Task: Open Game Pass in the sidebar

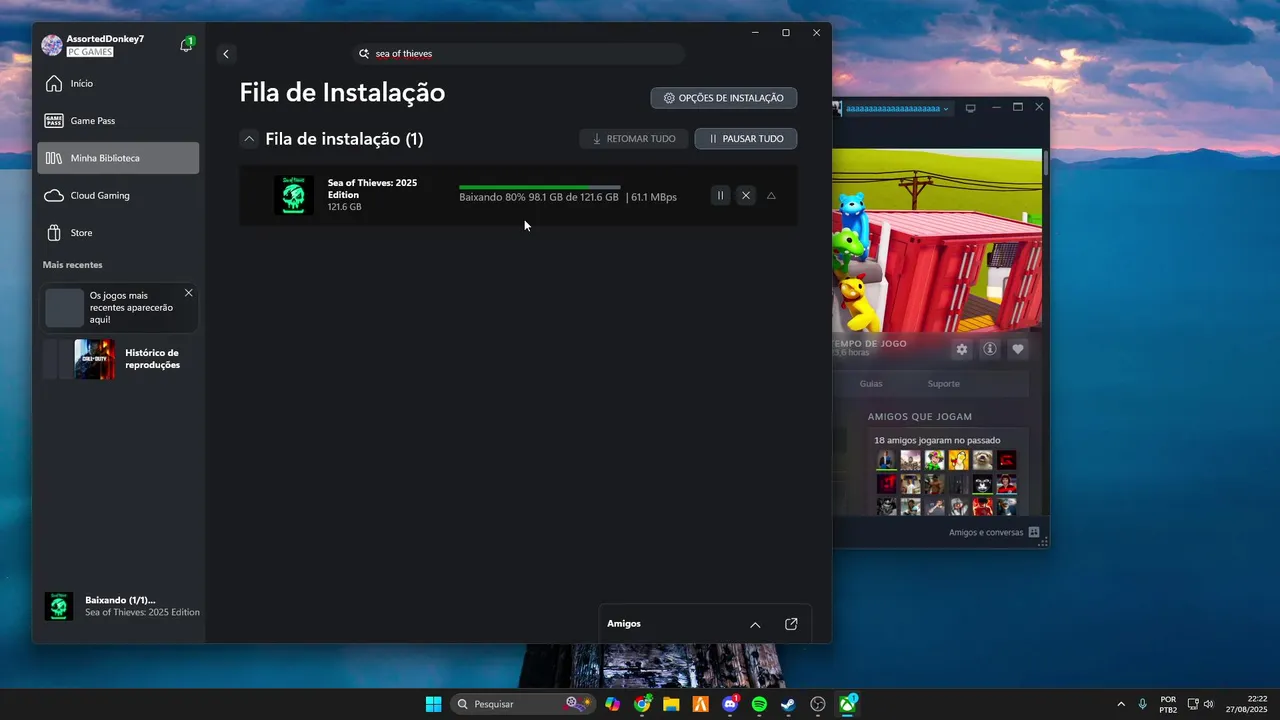Action: [x=118, y=121]
